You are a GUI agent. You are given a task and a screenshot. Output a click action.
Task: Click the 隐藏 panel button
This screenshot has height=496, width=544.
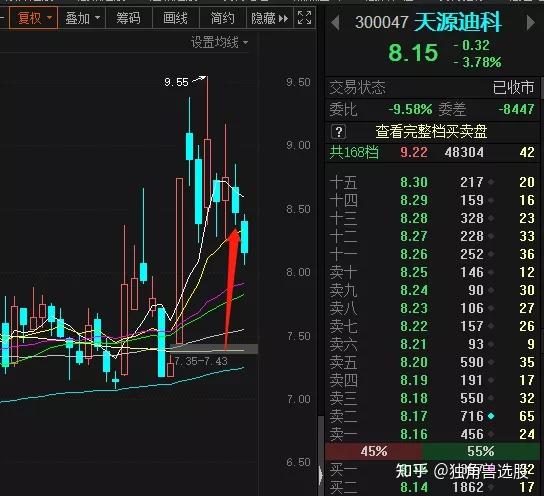(270, 18)
